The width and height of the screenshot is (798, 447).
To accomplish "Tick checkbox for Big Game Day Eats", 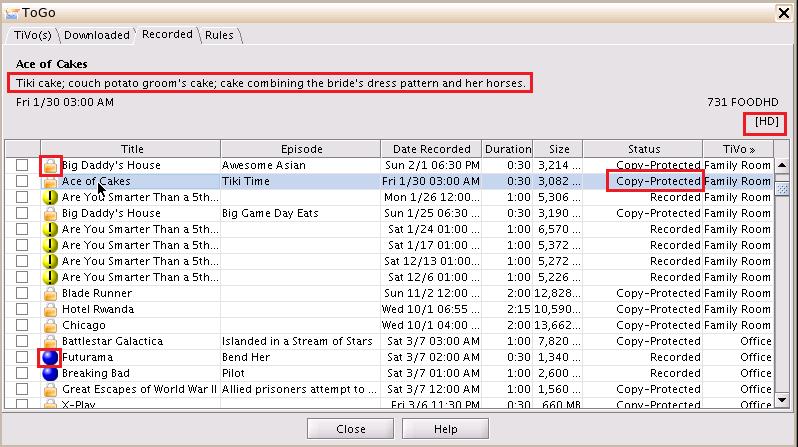I will pos(22,213).
